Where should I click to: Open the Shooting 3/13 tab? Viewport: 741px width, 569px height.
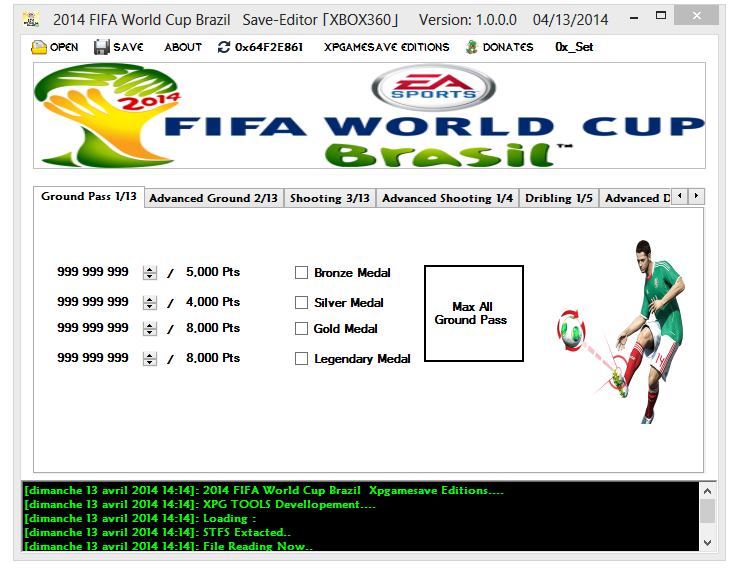[x=329, y=198]
